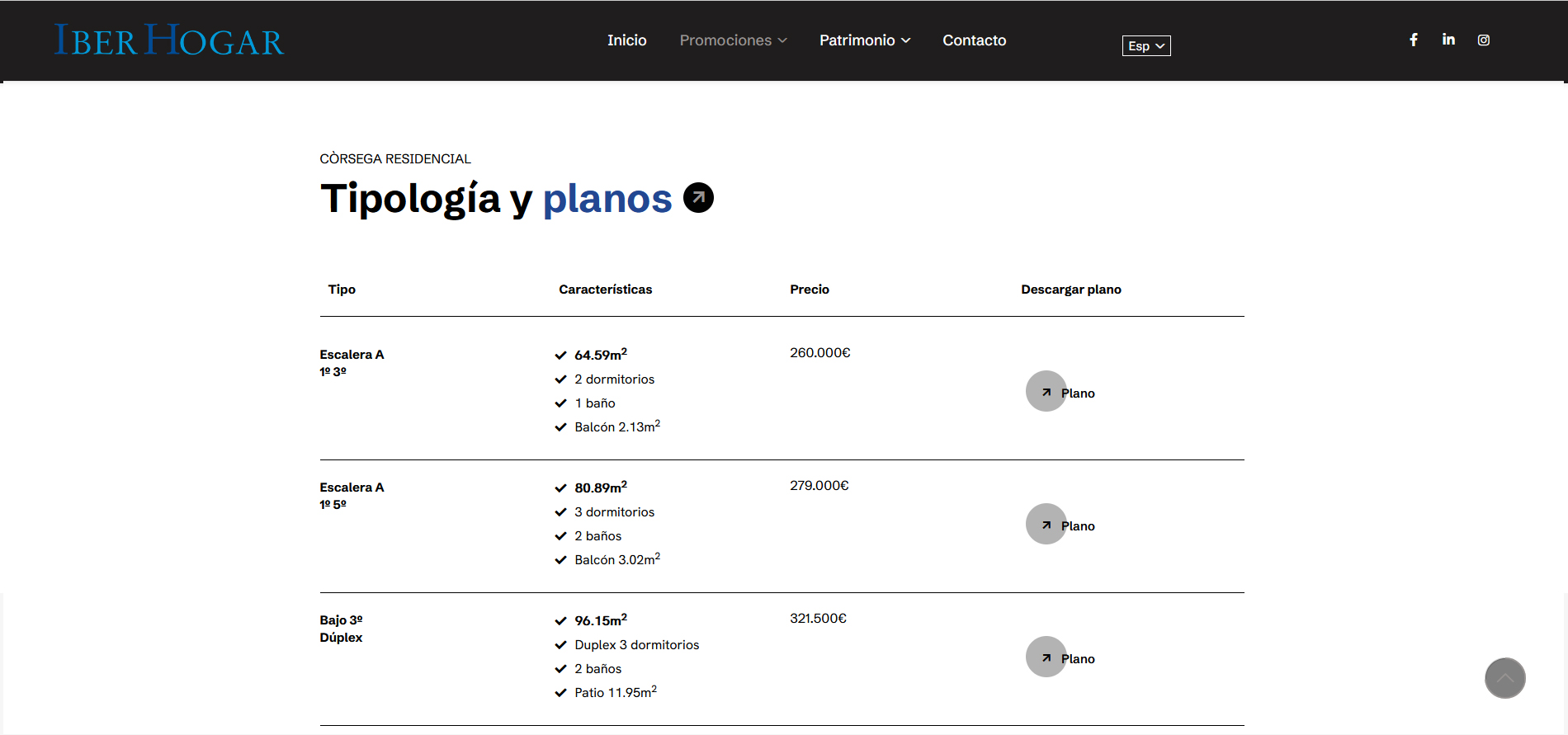
Task: Open the Iber Hogar Facebook page
Action: pos(1414,40)
